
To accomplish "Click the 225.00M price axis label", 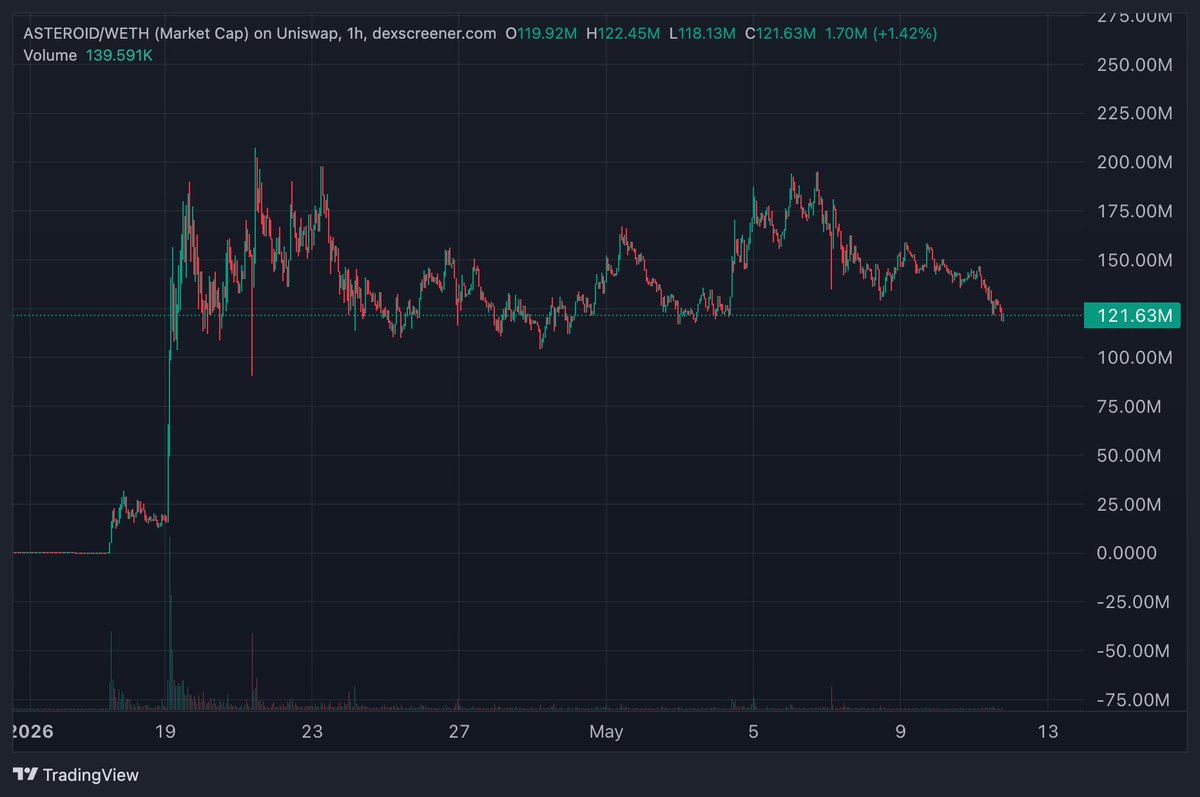I will pos(1134,114).
